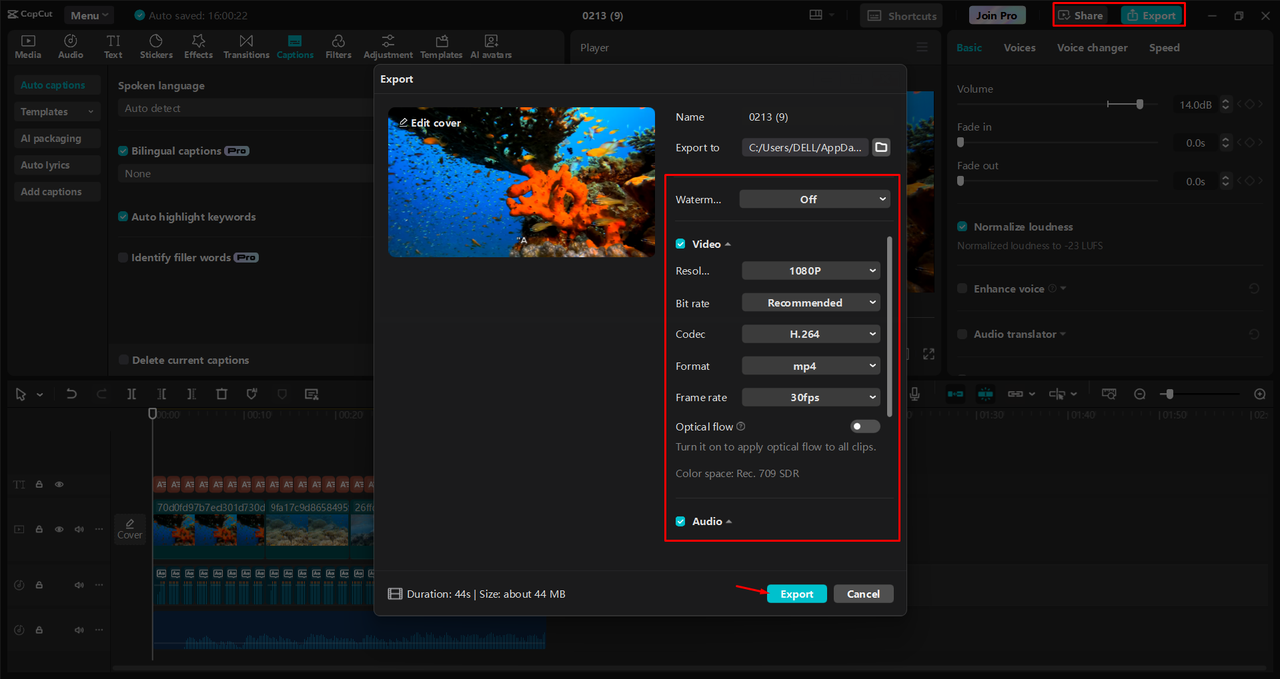Click Add captions in sidebar
Image resolution: width=1280 pixels, height=679 pixels.
pyautogui.click(x=57, y=191)
